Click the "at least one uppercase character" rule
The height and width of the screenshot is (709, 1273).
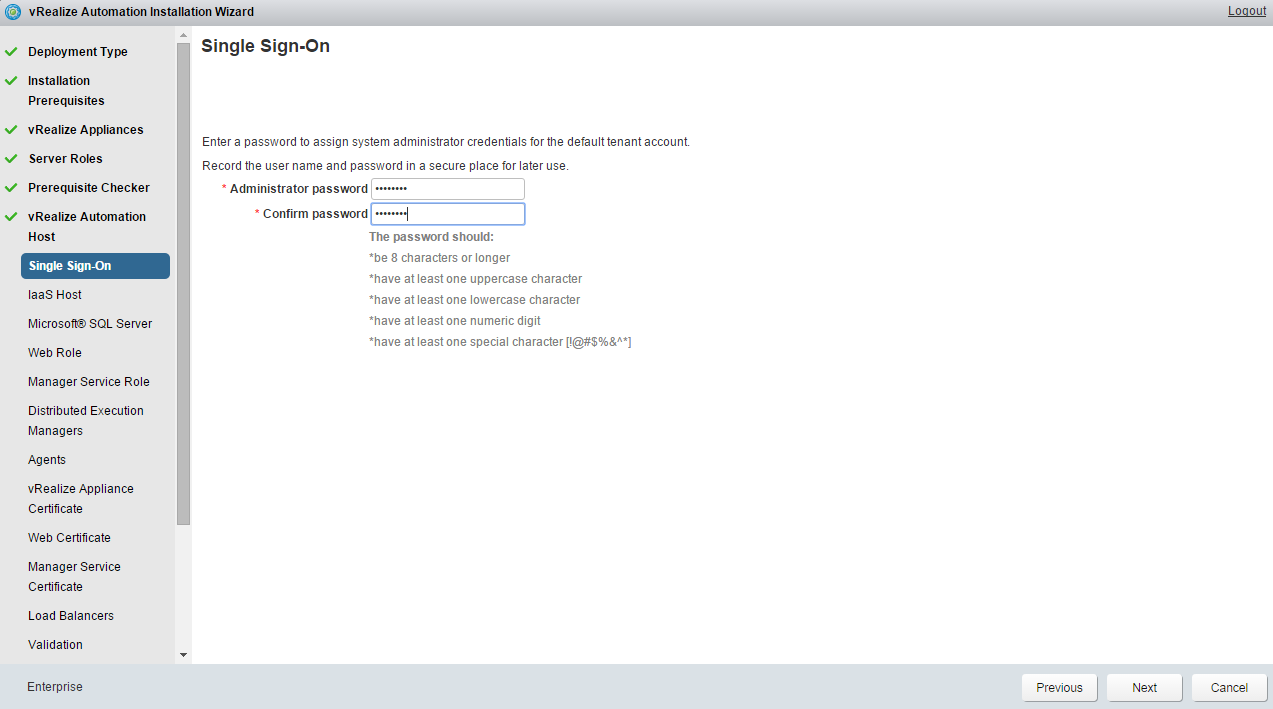tap(475, 279)
